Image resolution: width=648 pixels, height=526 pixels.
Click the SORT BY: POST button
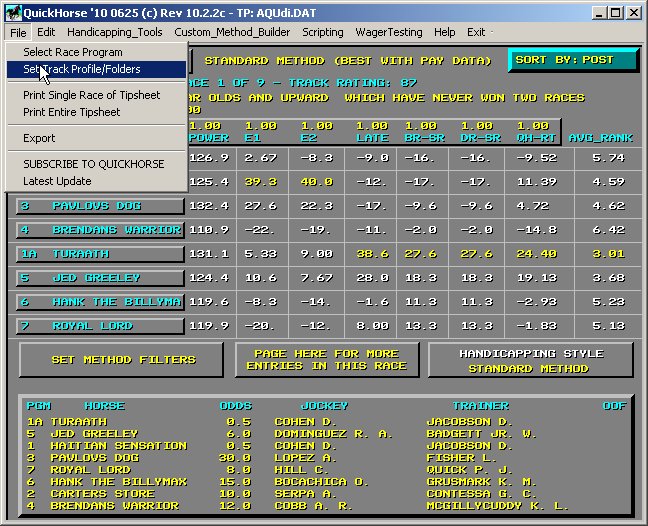(574, 60)
